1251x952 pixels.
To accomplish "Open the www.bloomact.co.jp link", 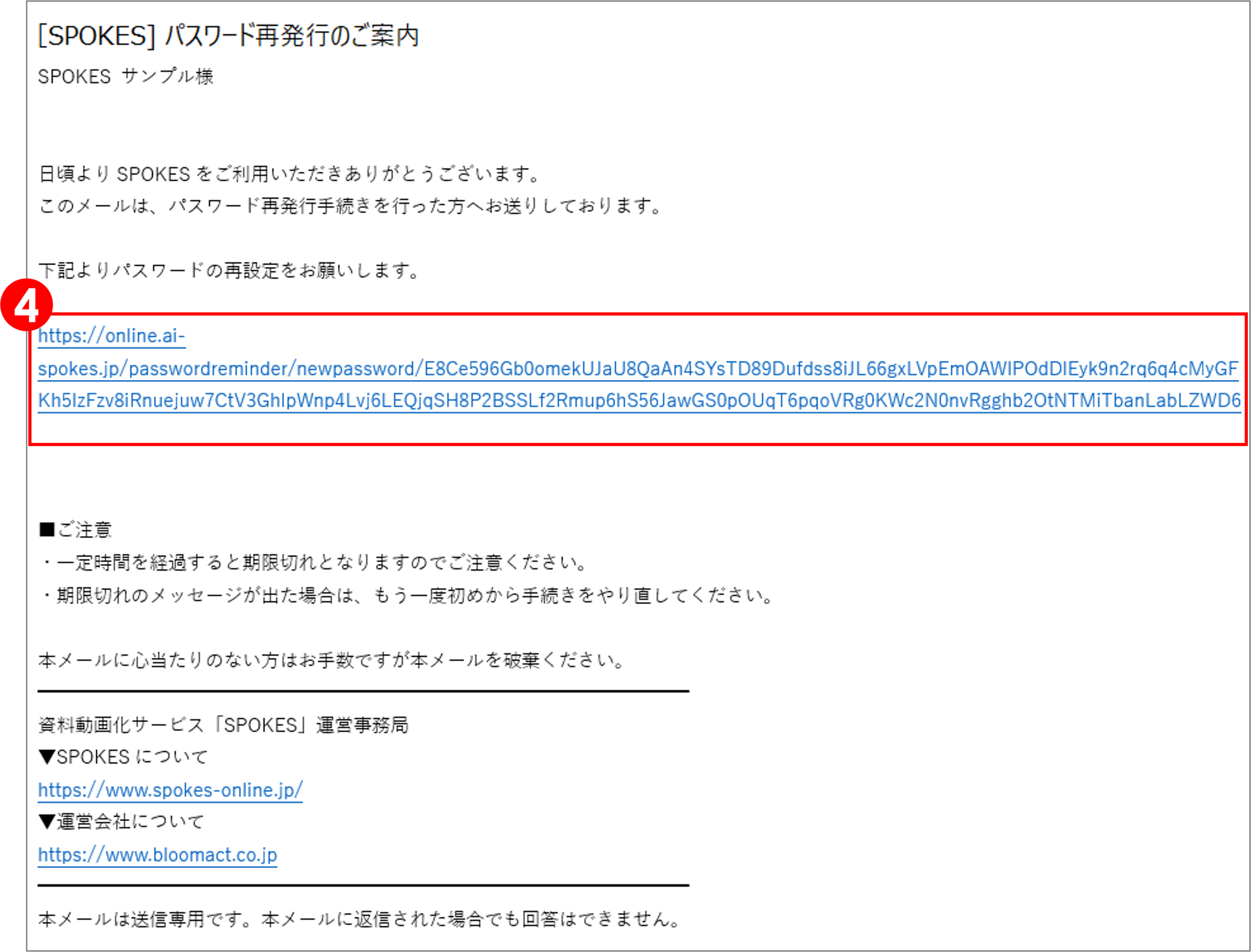I will pyautogui.click(x=157, y=854).
